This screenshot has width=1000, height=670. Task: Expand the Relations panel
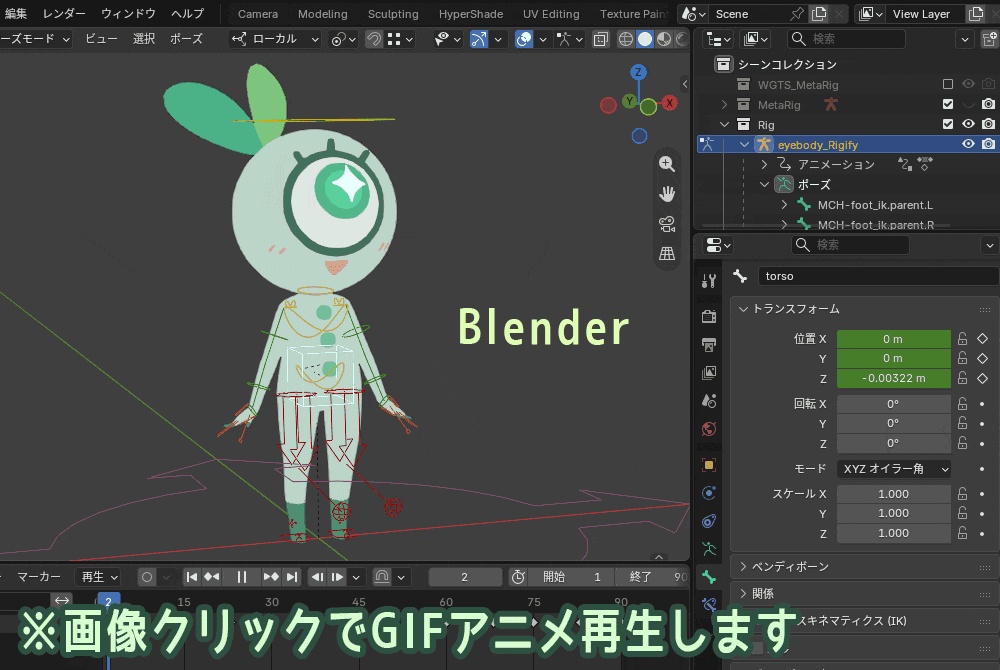[743, 594]
